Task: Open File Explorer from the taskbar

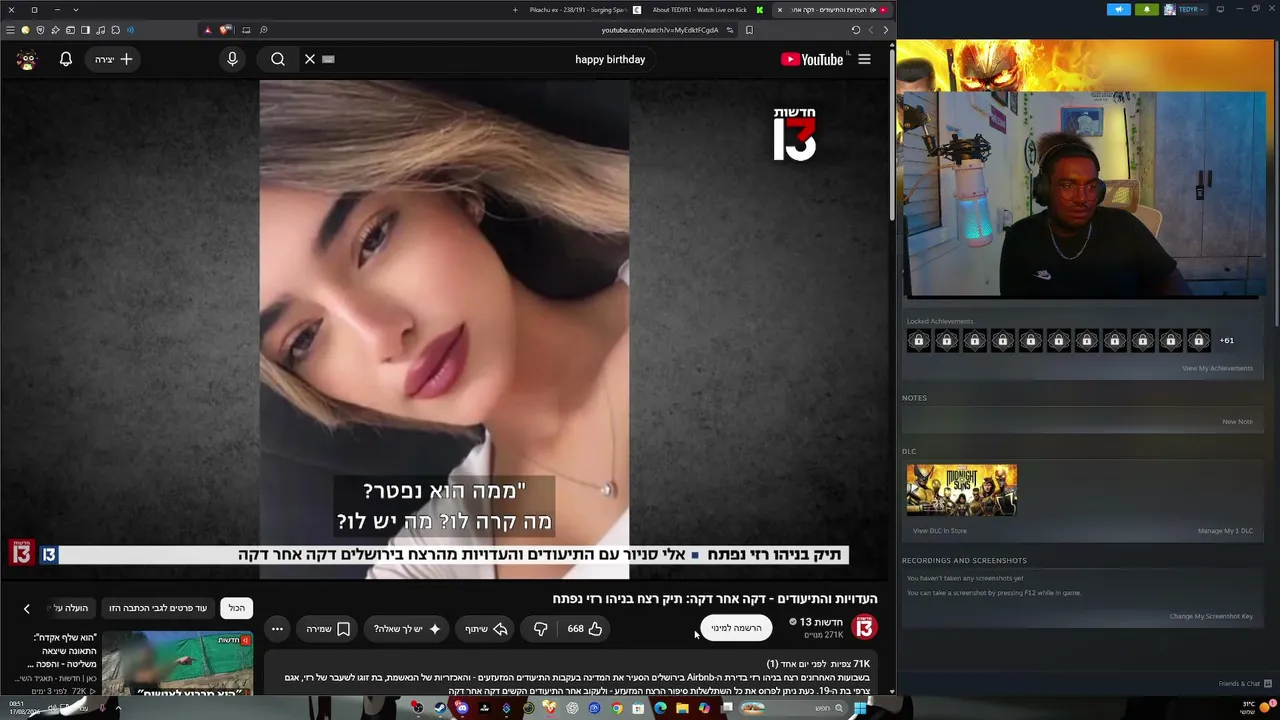Action: (x=682, y=708)
